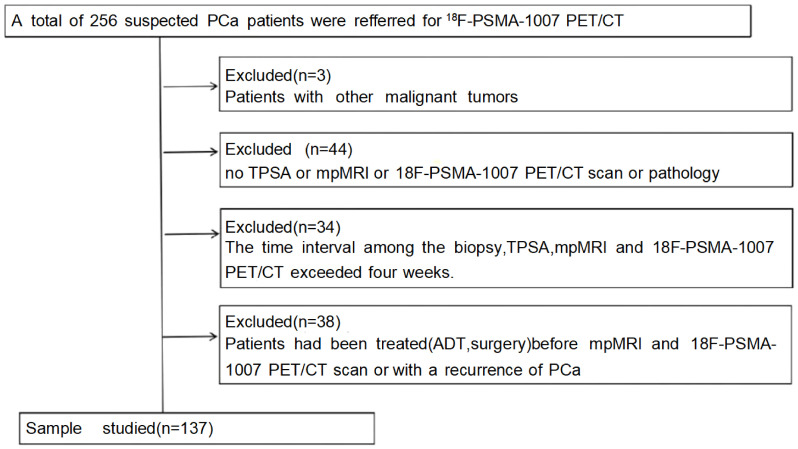The width and height of the screenshot is (798, 449).
Task: Click the 256 suspected PCa patients header box
Action: (x=378, y=21)
